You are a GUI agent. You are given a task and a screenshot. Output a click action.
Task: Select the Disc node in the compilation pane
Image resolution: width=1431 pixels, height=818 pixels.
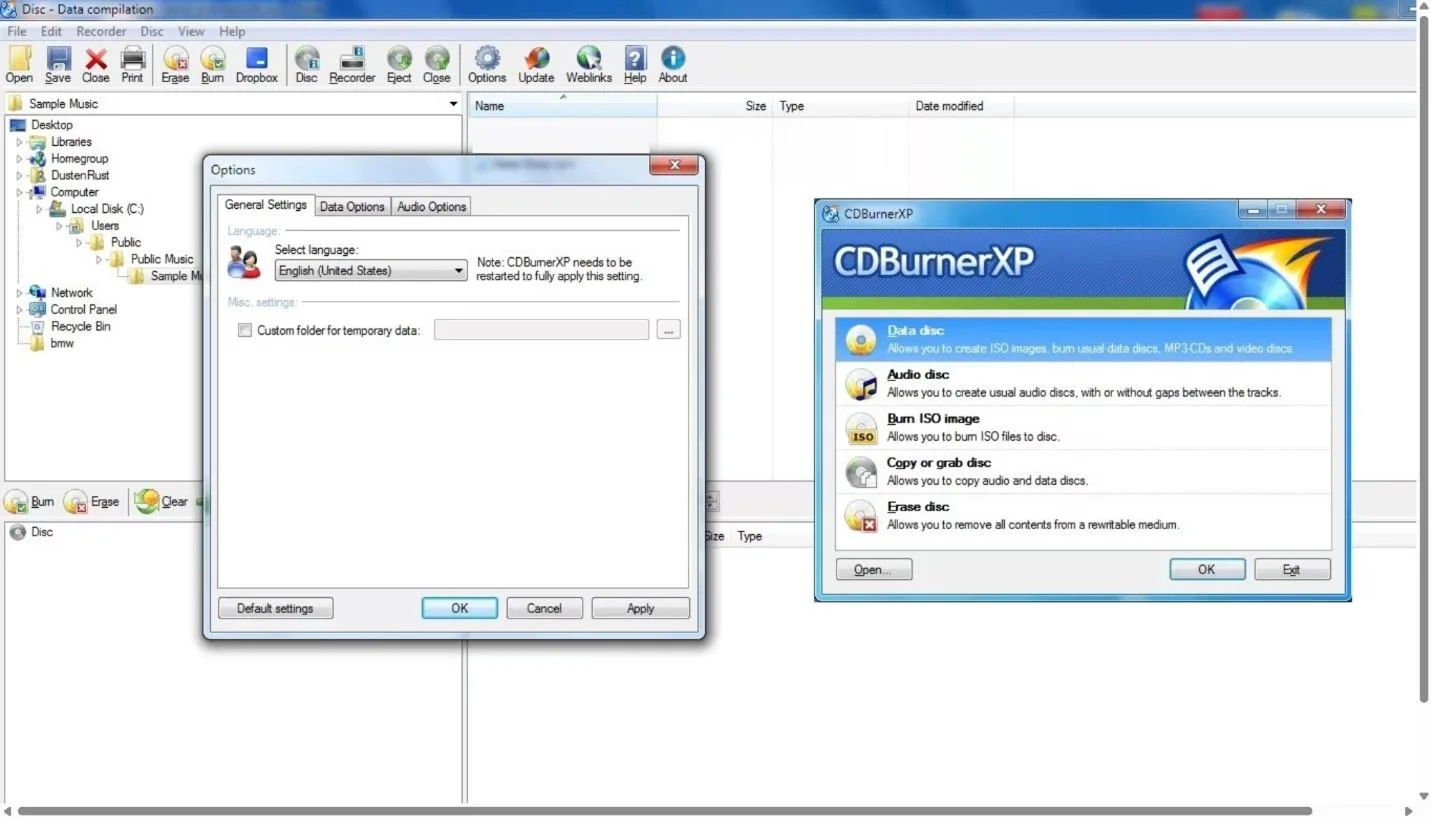[41, 532]
